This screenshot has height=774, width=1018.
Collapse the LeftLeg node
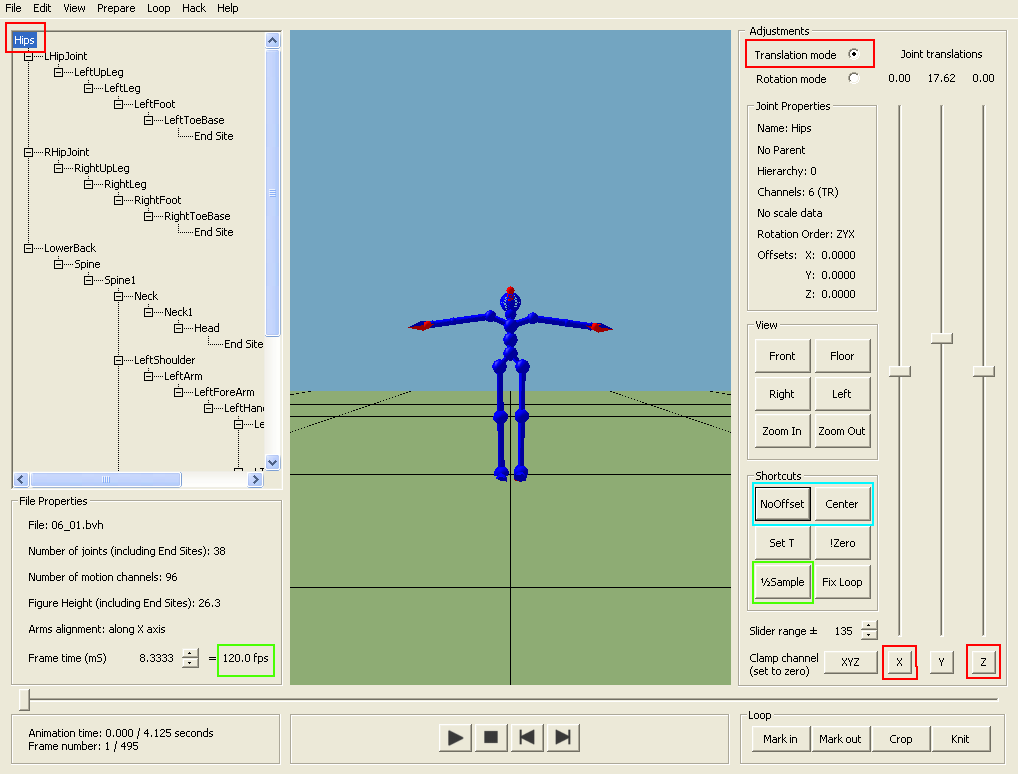pos(88,88)
